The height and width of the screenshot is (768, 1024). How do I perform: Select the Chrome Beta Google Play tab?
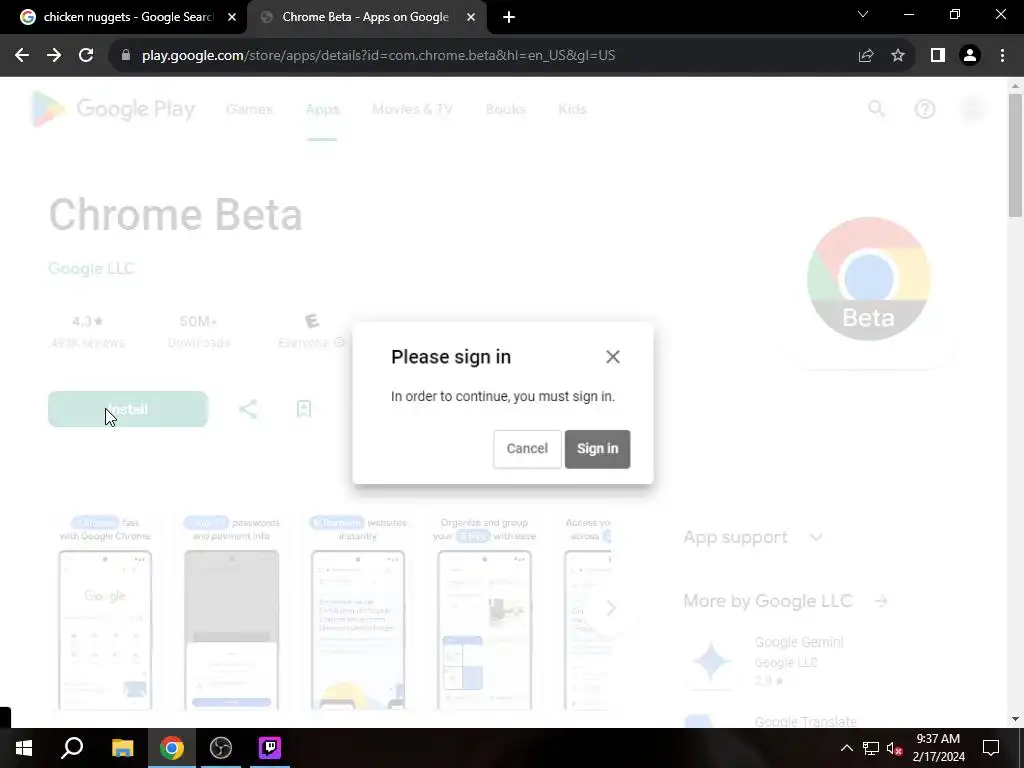point(366,17)
